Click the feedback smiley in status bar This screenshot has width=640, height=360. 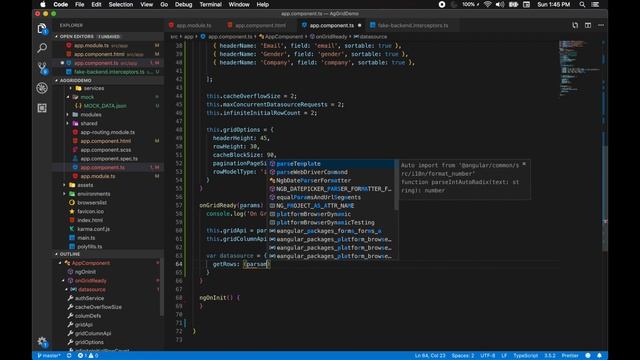[x=588, y=356]
